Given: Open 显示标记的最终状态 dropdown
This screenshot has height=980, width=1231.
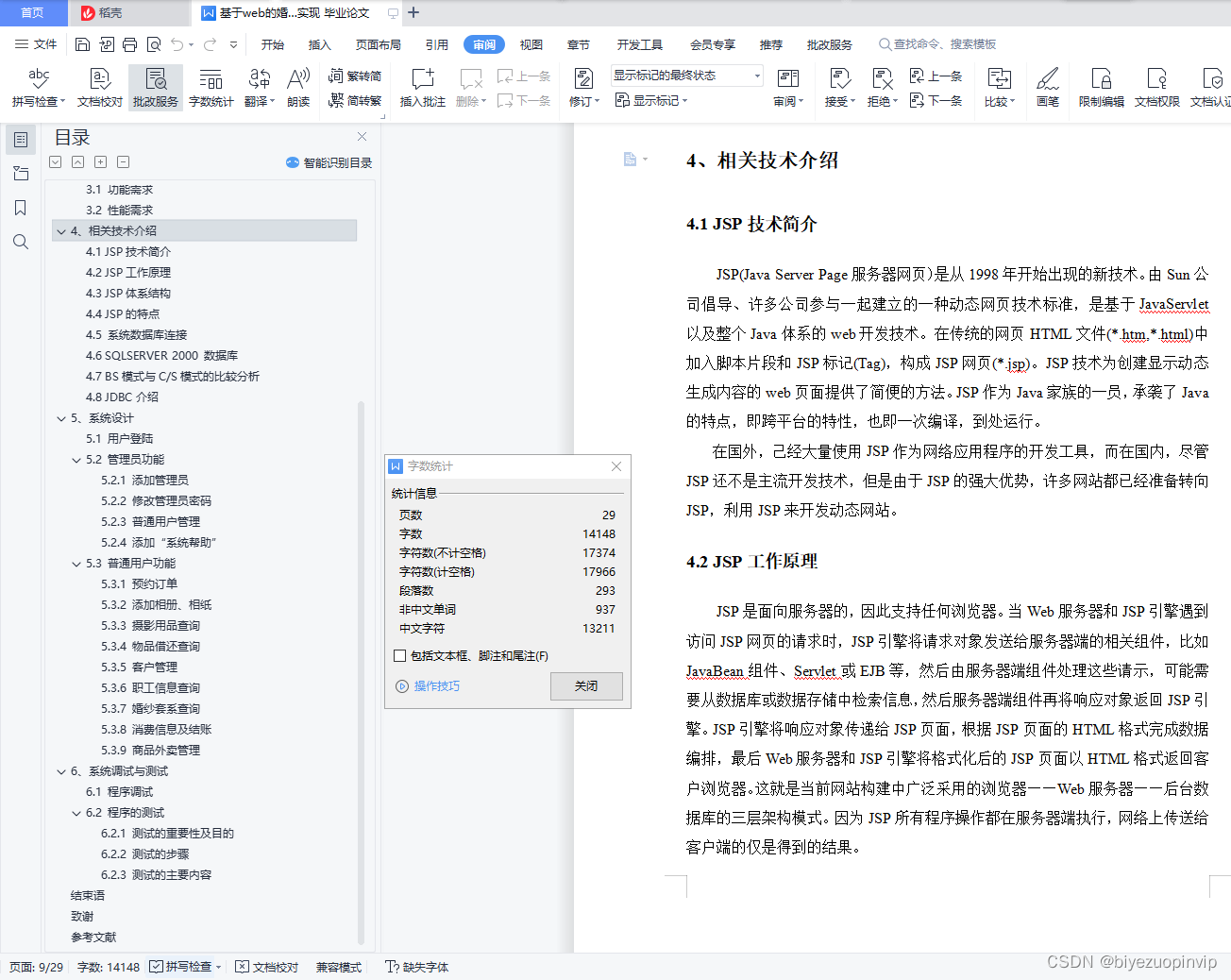Looking at the screenshot, I should (687, 76).
